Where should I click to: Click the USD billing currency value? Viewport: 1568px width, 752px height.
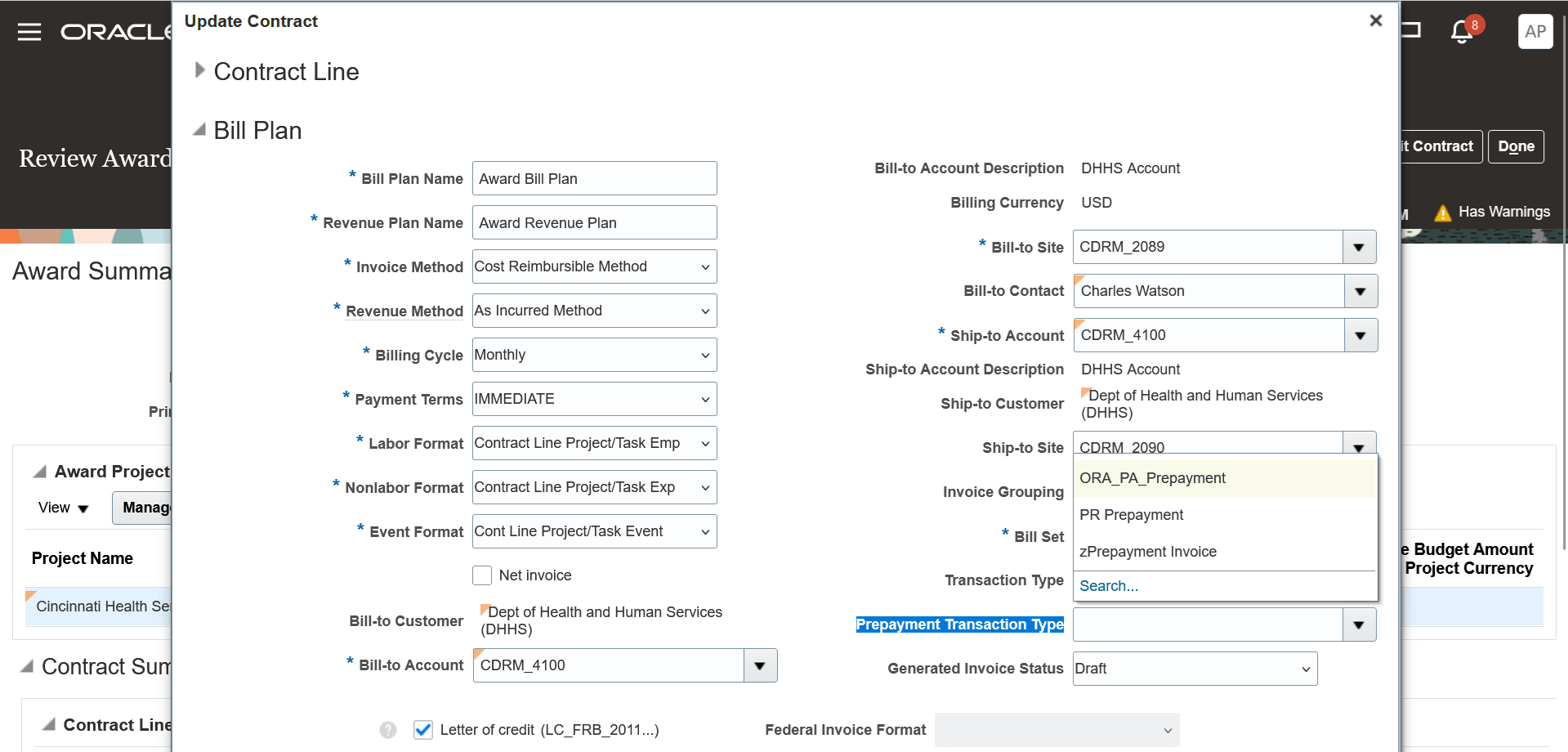pyautogui.click(x=1097, y=203)
